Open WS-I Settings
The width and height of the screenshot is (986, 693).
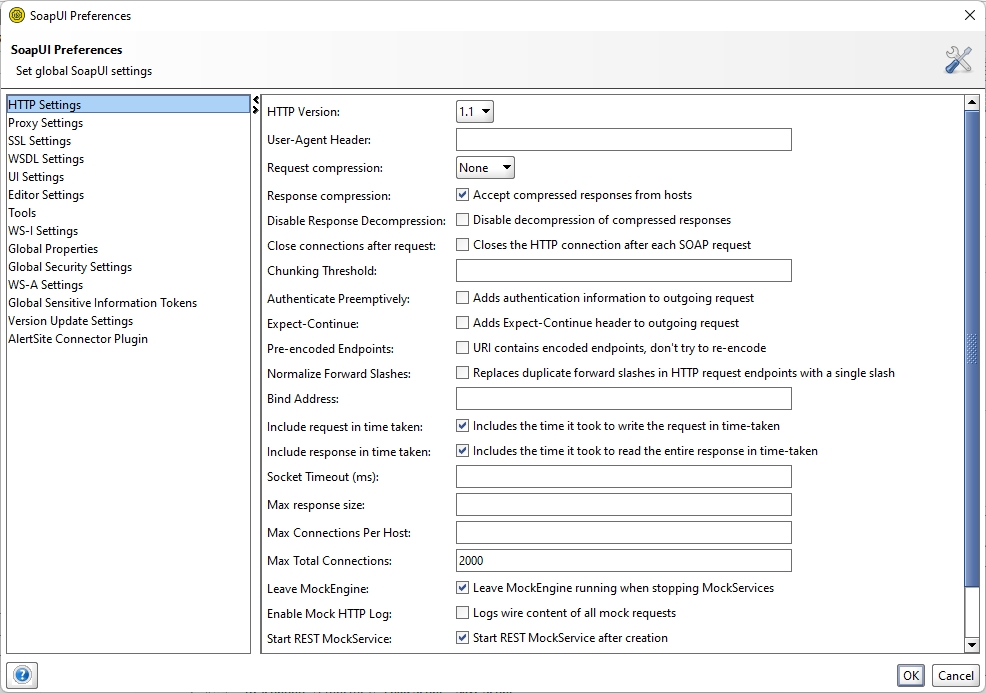(x=128, y=231)
